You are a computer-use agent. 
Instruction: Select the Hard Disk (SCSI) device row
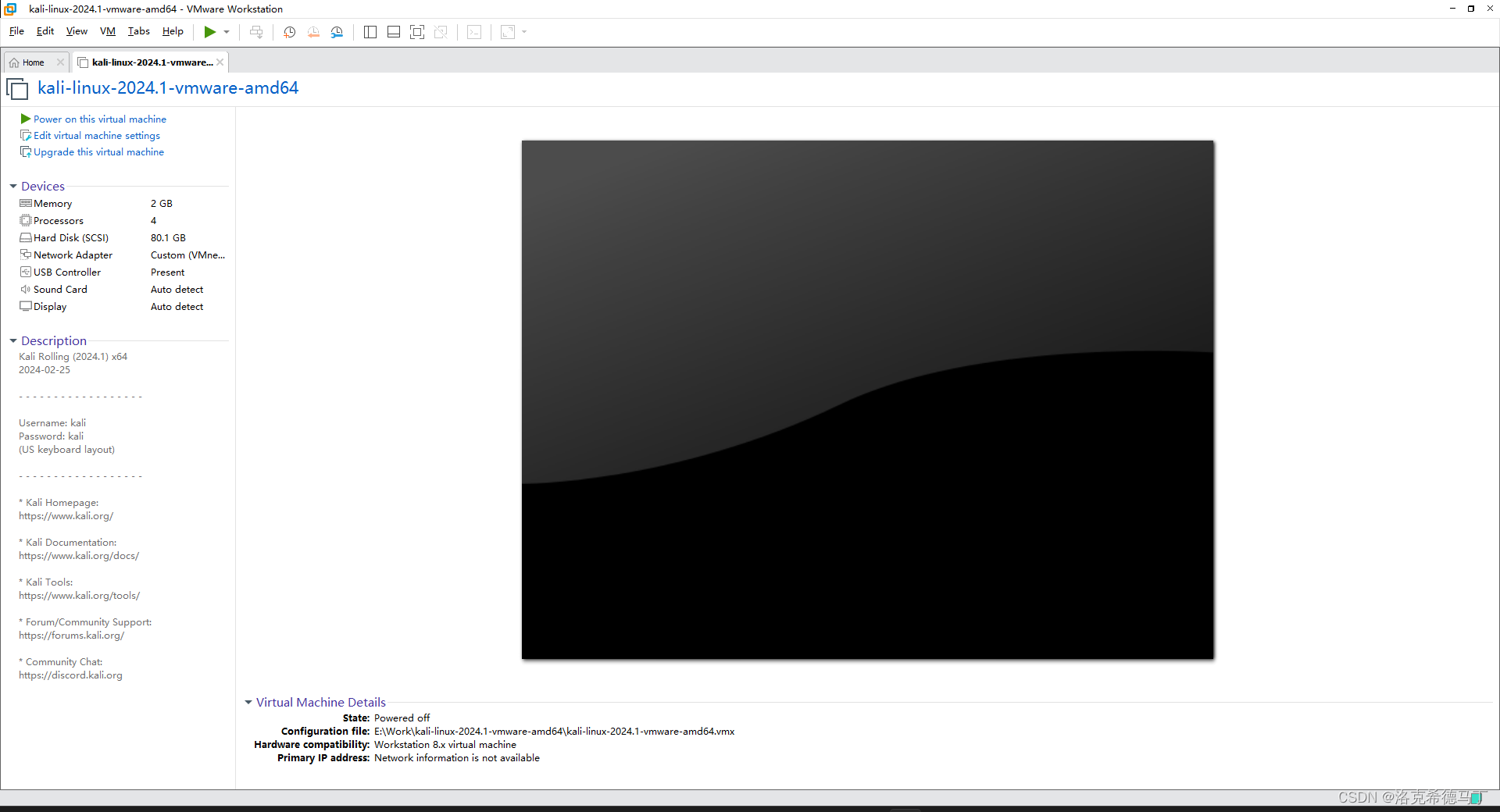[x=123, y=238]
